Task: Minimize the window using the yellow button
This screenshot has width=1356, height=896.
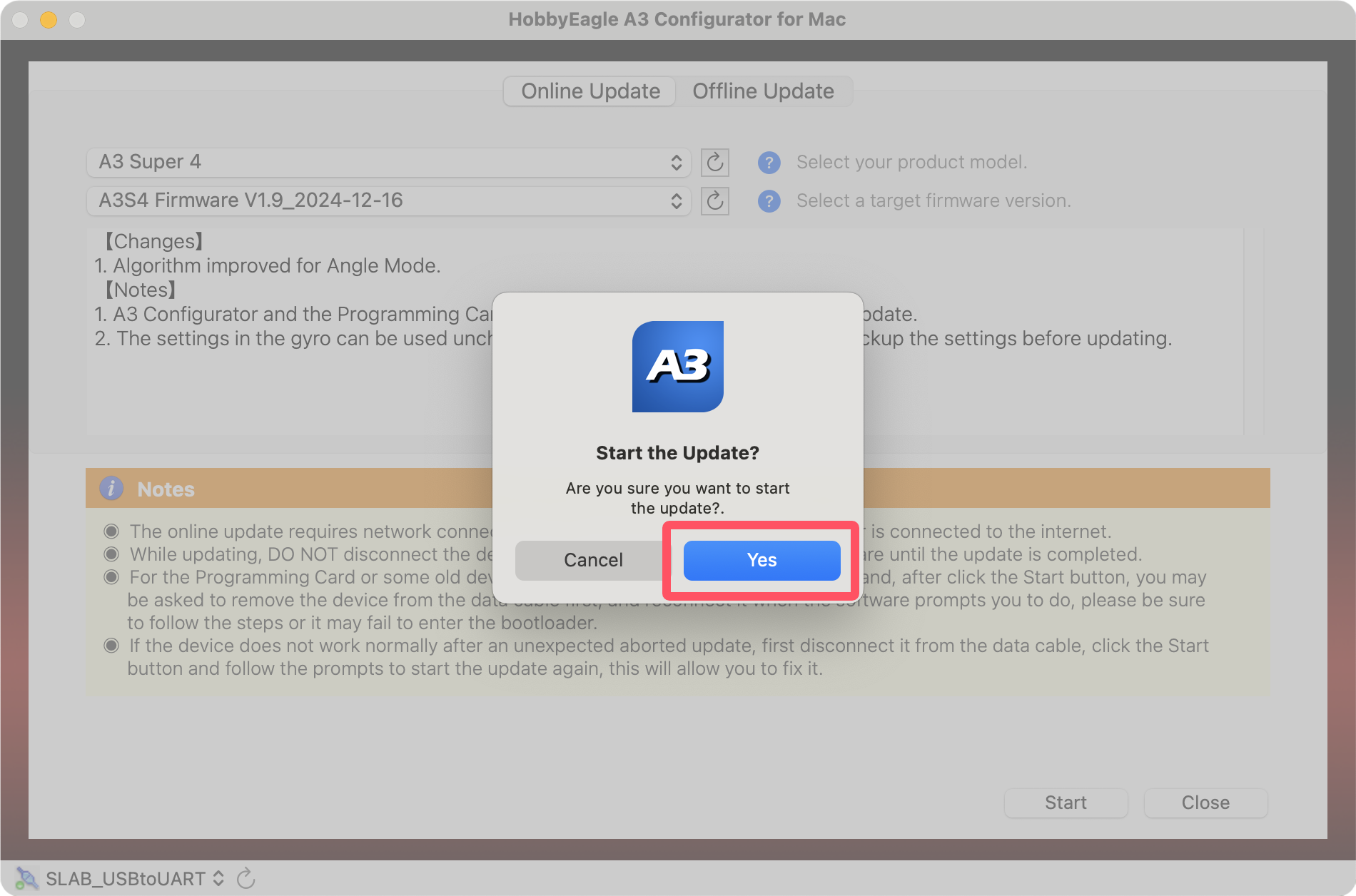Action: pyautogui.click(x=49, y=20)
